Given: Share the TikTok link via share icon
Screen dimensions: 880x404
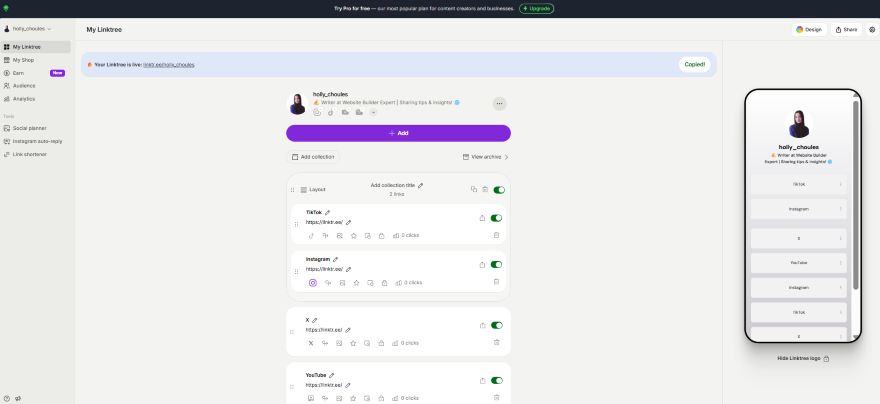Looking at the screenshot, I should coord(482,218).
